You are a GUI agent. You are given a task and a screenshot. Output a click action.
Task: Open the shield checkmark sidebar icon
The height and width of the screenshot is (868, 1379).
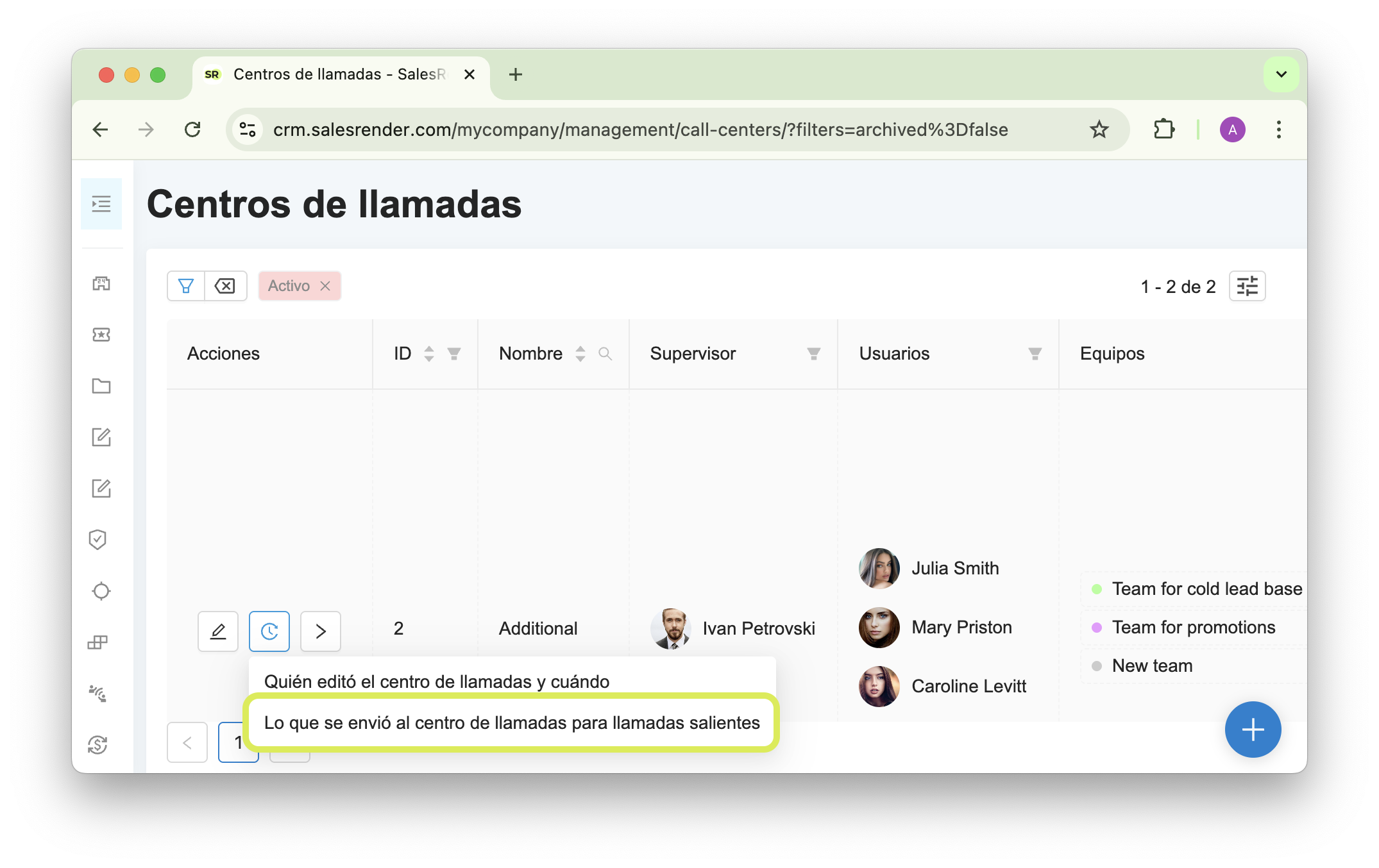point(98,540)
